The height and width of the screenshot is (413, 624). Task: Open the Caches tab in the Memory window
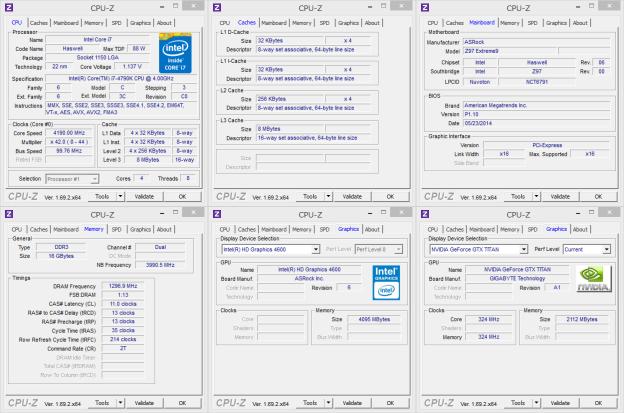point(39,230)
